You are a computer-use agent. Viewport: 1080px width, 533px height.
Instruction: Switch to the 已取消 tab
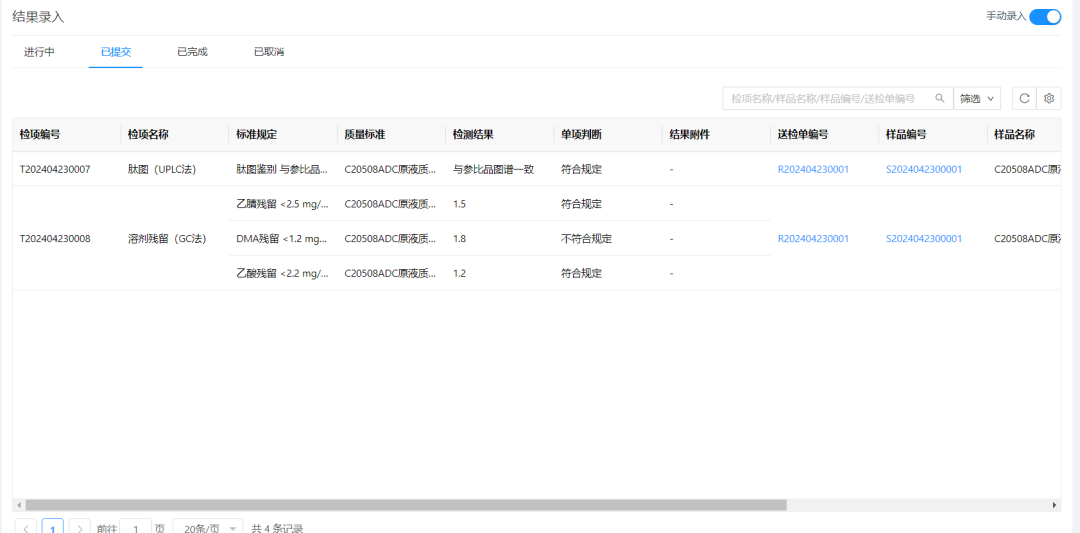pyautogui.click(x=269, y=52)
